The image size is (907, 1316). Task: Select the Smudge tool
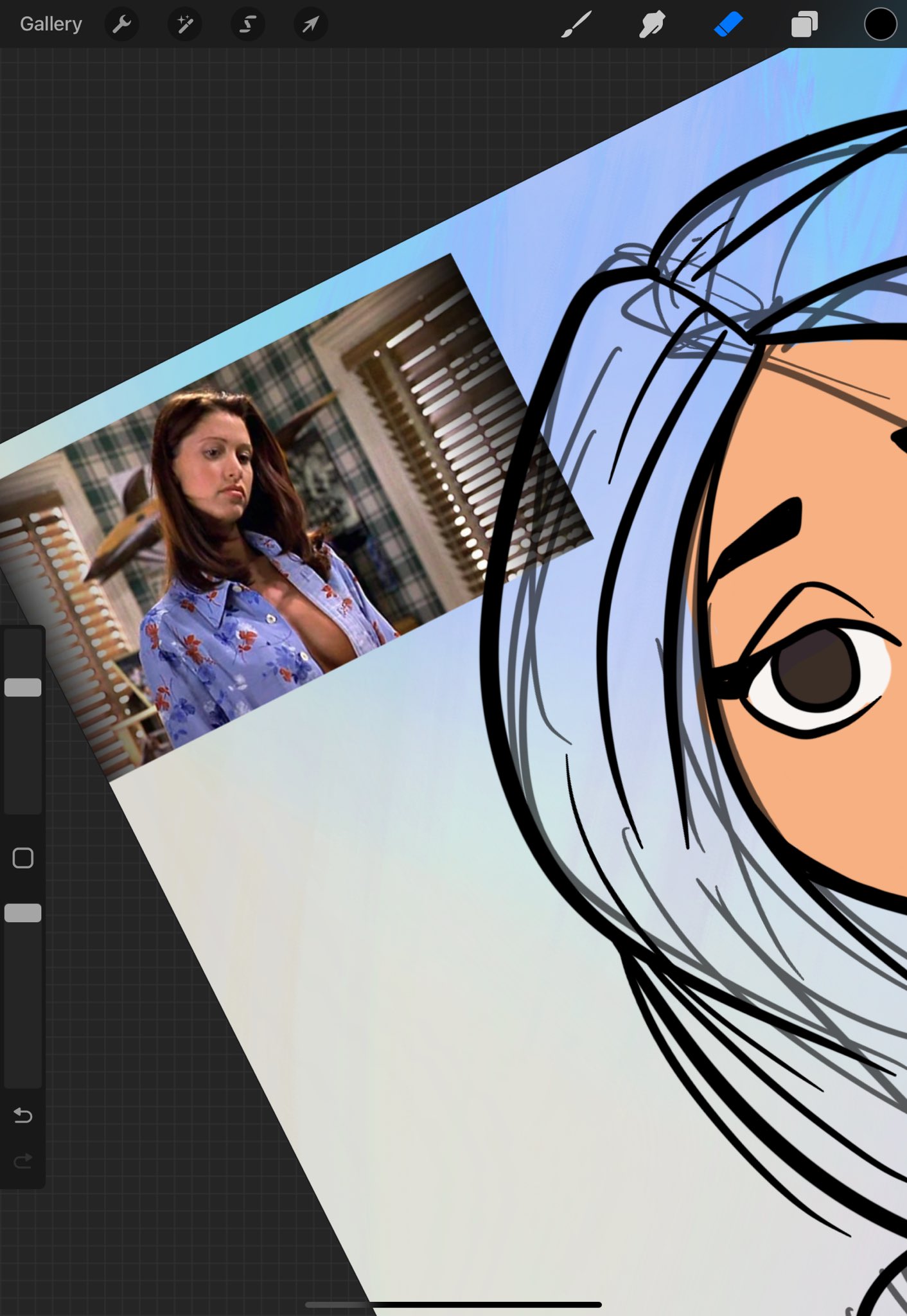tap(652, 24)
